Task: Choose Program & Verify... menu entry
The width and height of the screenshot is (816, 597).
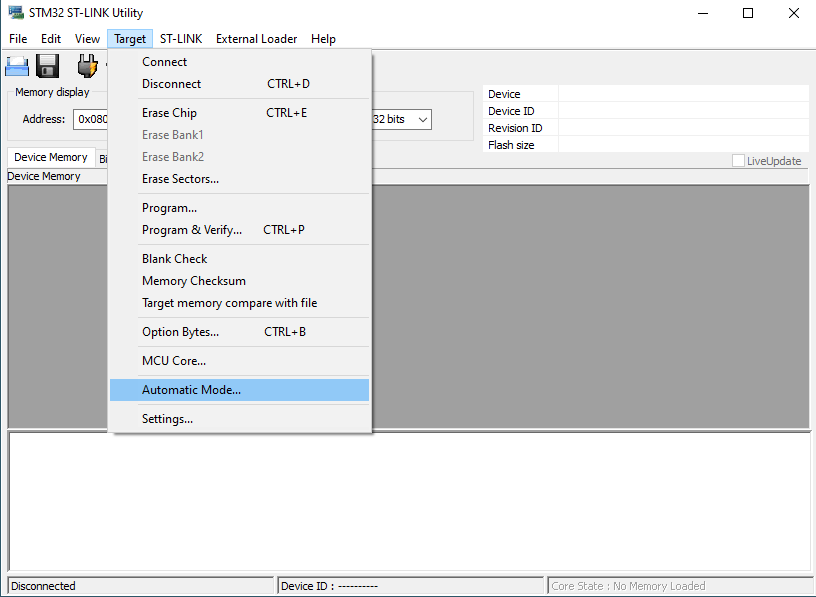Action: pos(239,230)
